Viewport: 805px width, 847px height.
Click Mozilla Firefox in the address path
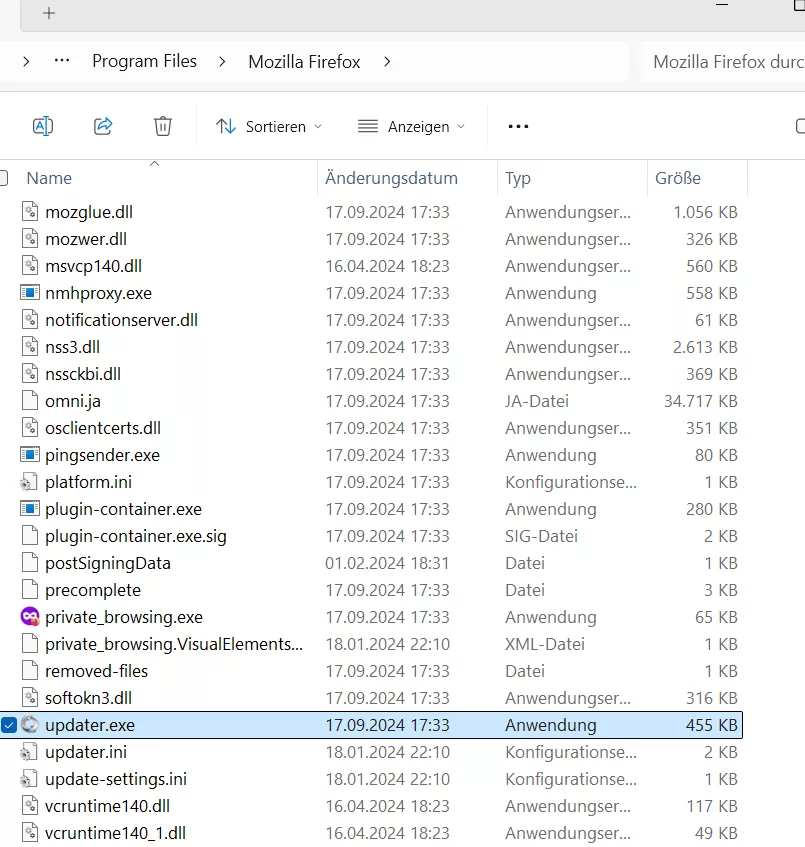pyautogui.click(x=304, y=62)
